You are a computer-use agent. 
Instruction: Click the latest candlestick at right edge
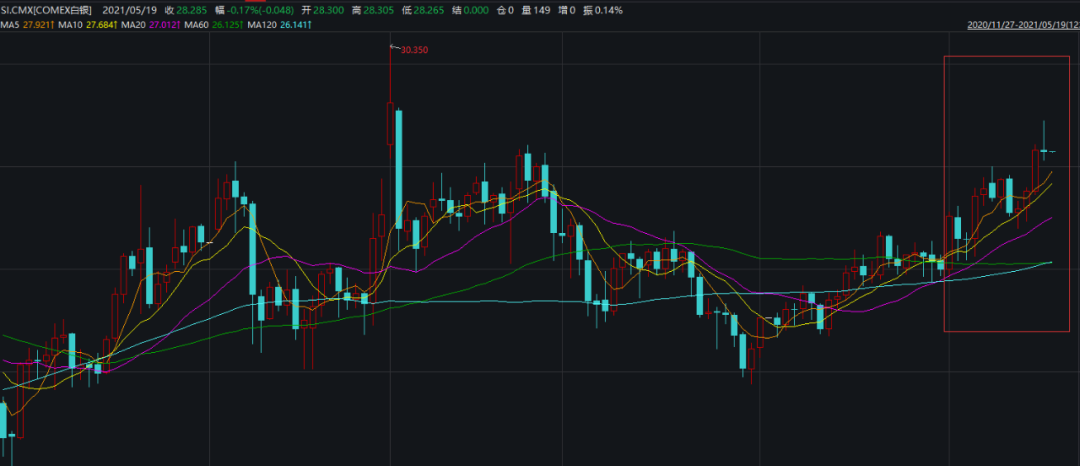1052,151
